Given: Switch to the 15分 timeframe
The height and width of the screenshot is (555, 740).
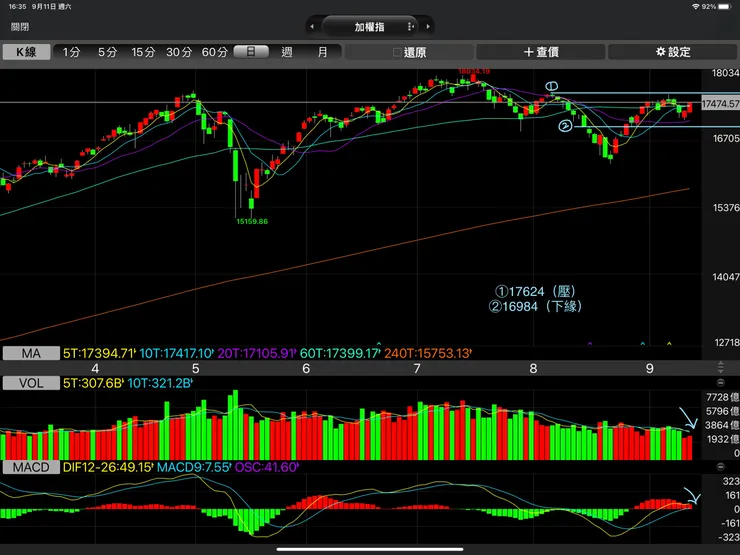Looking at the screenshot, I should coord(143,52).
